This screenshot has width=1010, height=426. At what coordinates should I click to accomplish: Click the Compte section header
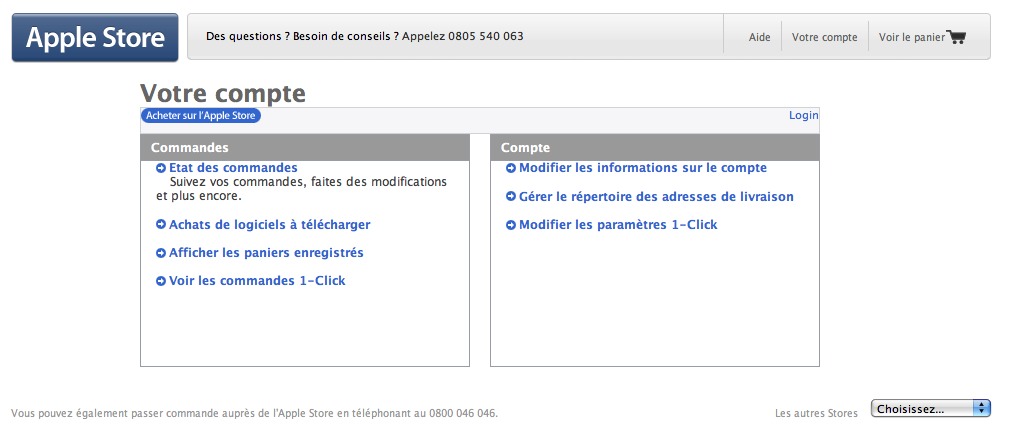[x=655, y=148]
